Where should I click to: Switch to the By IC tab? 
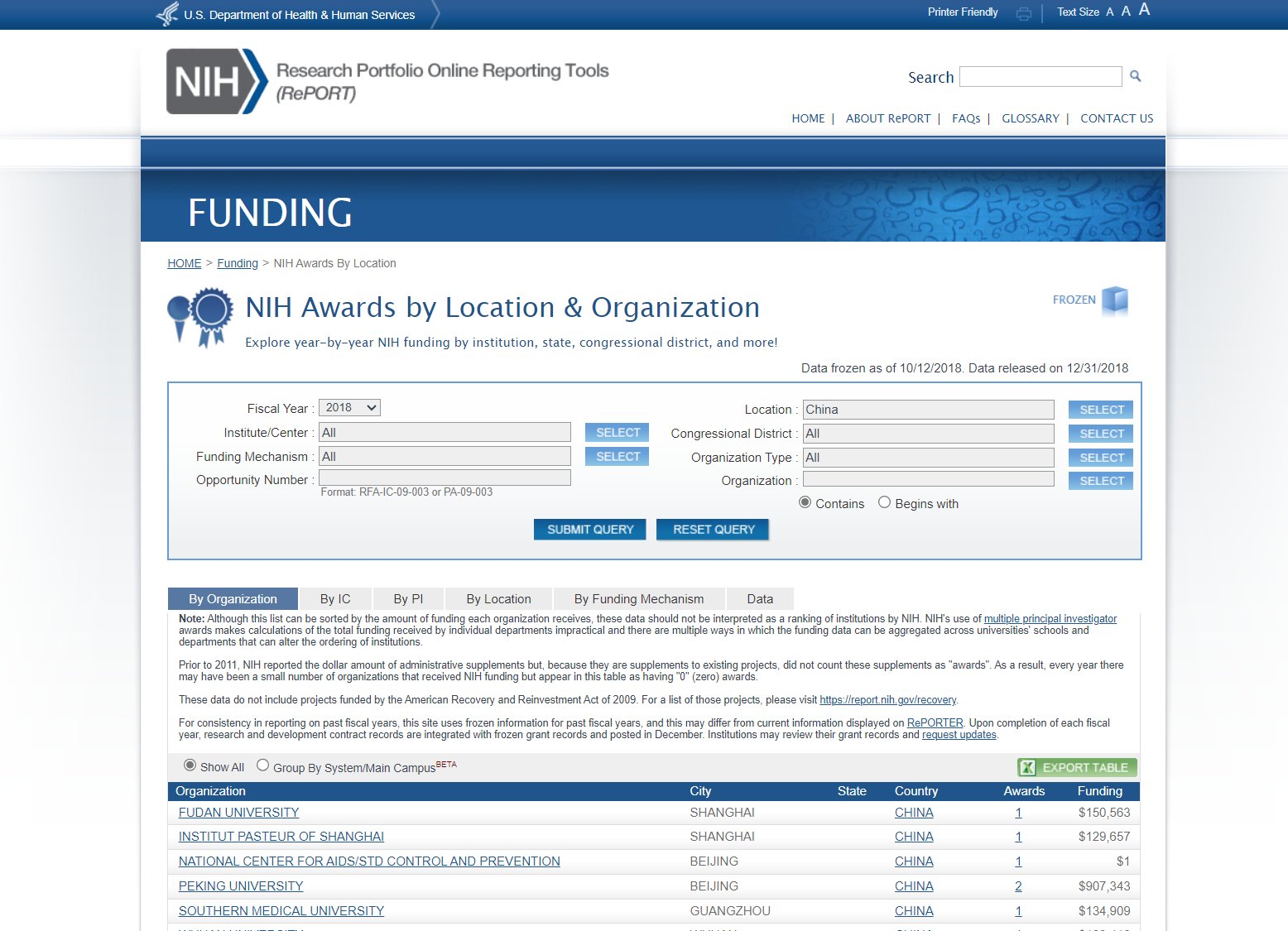click(x=335, y=599)
